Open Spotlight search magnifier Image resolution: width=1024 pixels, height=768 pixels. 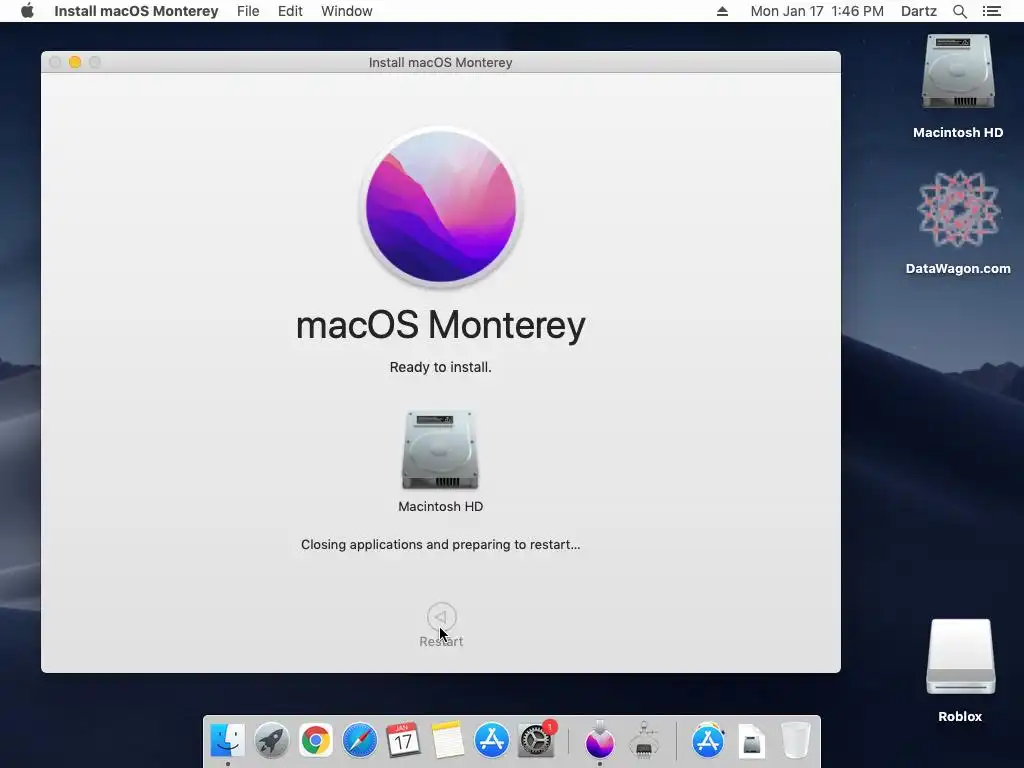coord(960,11)
